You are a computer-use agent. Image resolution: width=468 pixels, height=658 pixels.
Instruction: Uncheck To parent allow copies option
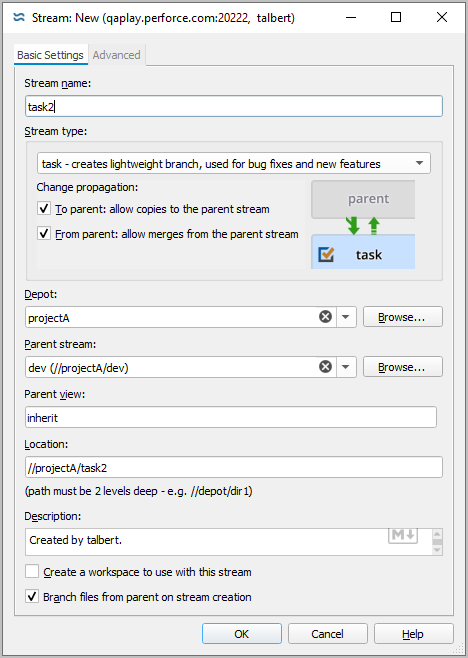tap(44, 209)
